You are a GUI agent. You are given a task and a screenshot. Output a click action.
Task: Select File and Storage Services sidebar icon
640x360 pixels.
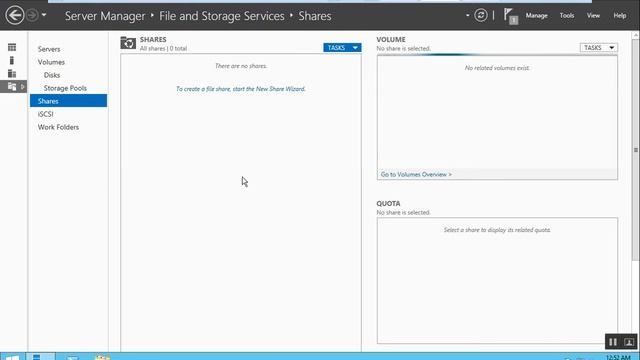point(12,87)
